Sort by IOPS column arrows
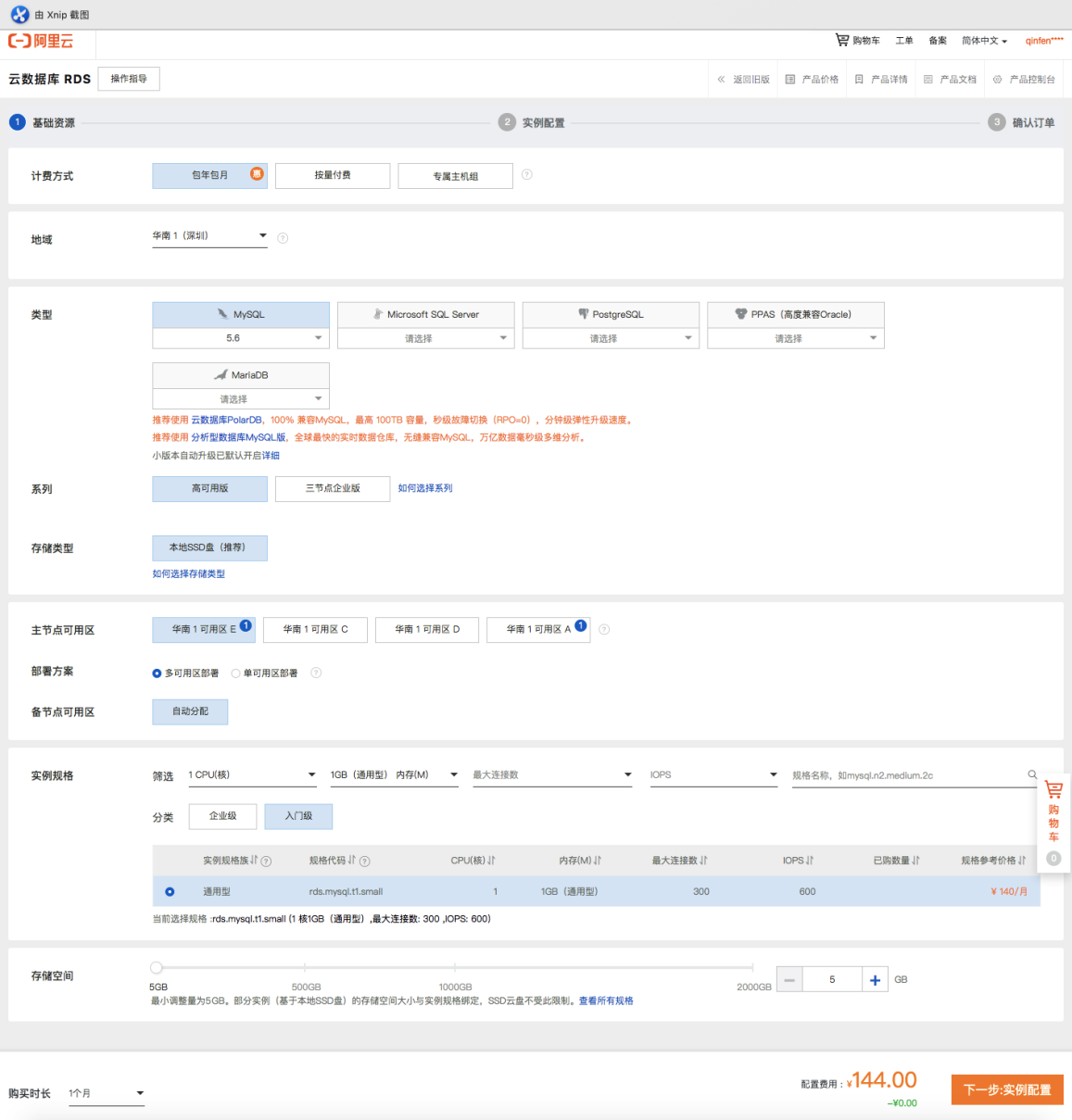The width and height of the screenshot is (1072, 1120). (x=810, y=861)
